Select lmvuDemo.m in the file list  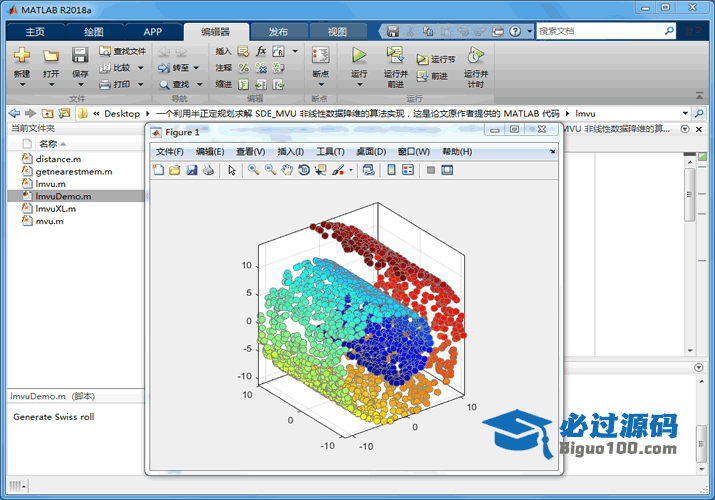point(76,196)
